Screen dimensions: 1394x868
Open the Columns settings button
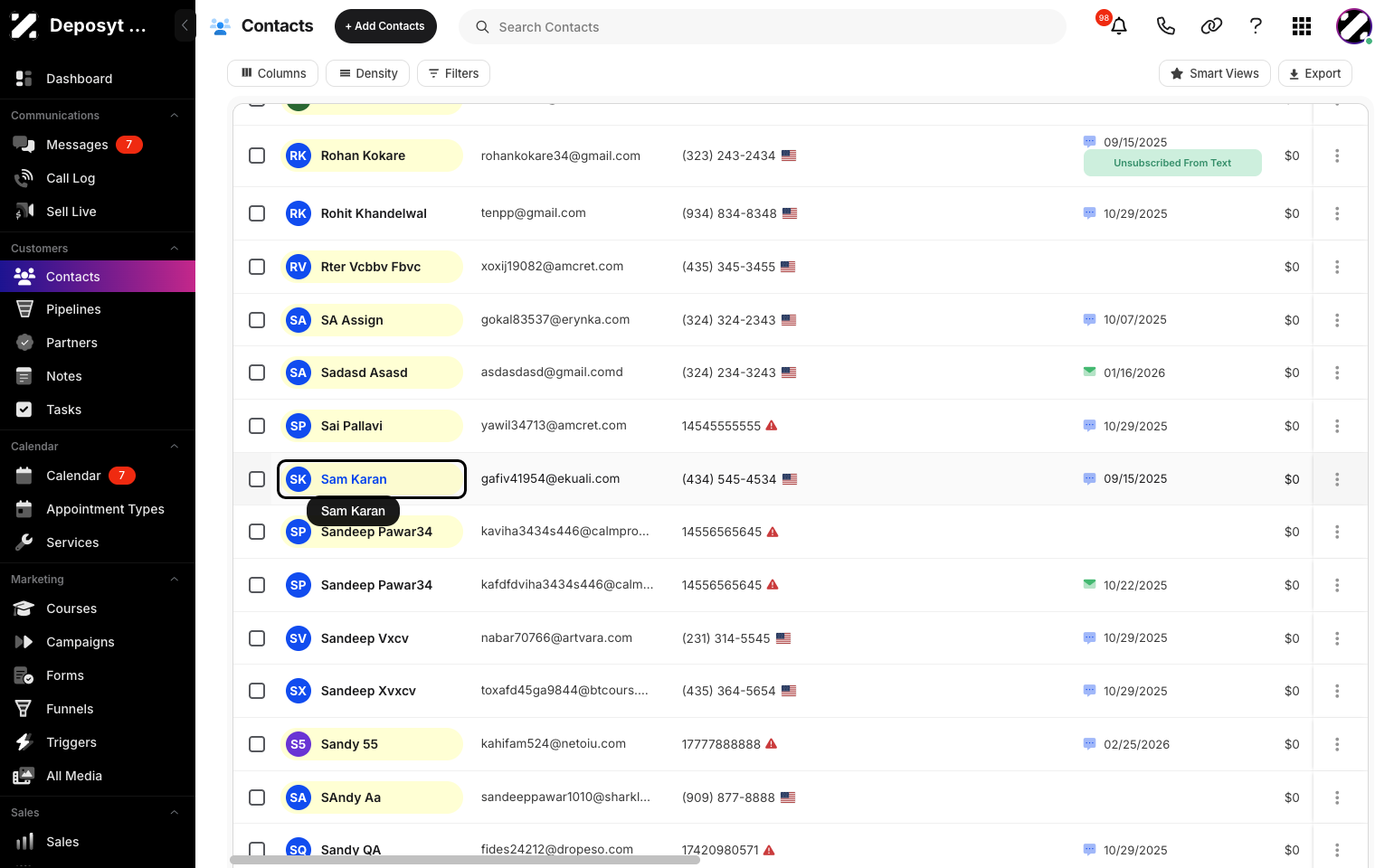click(272, 73)
